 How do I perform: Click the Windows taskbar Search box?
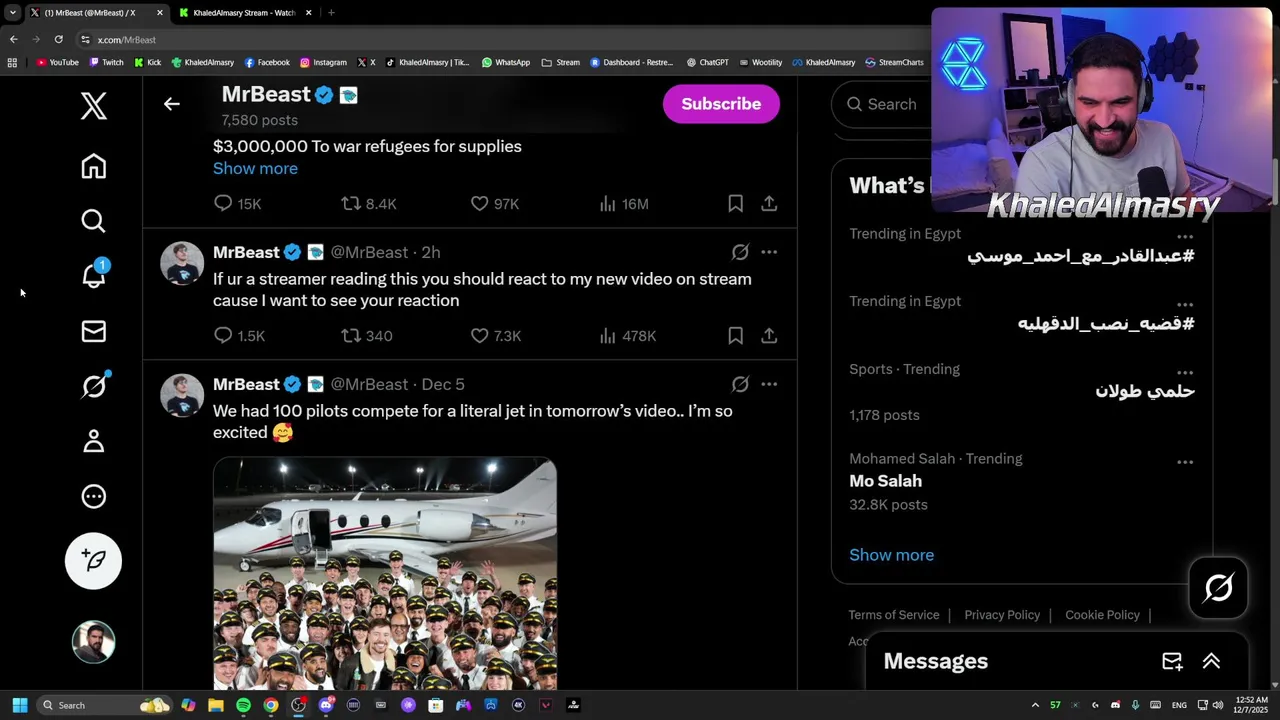pos(104,705)
